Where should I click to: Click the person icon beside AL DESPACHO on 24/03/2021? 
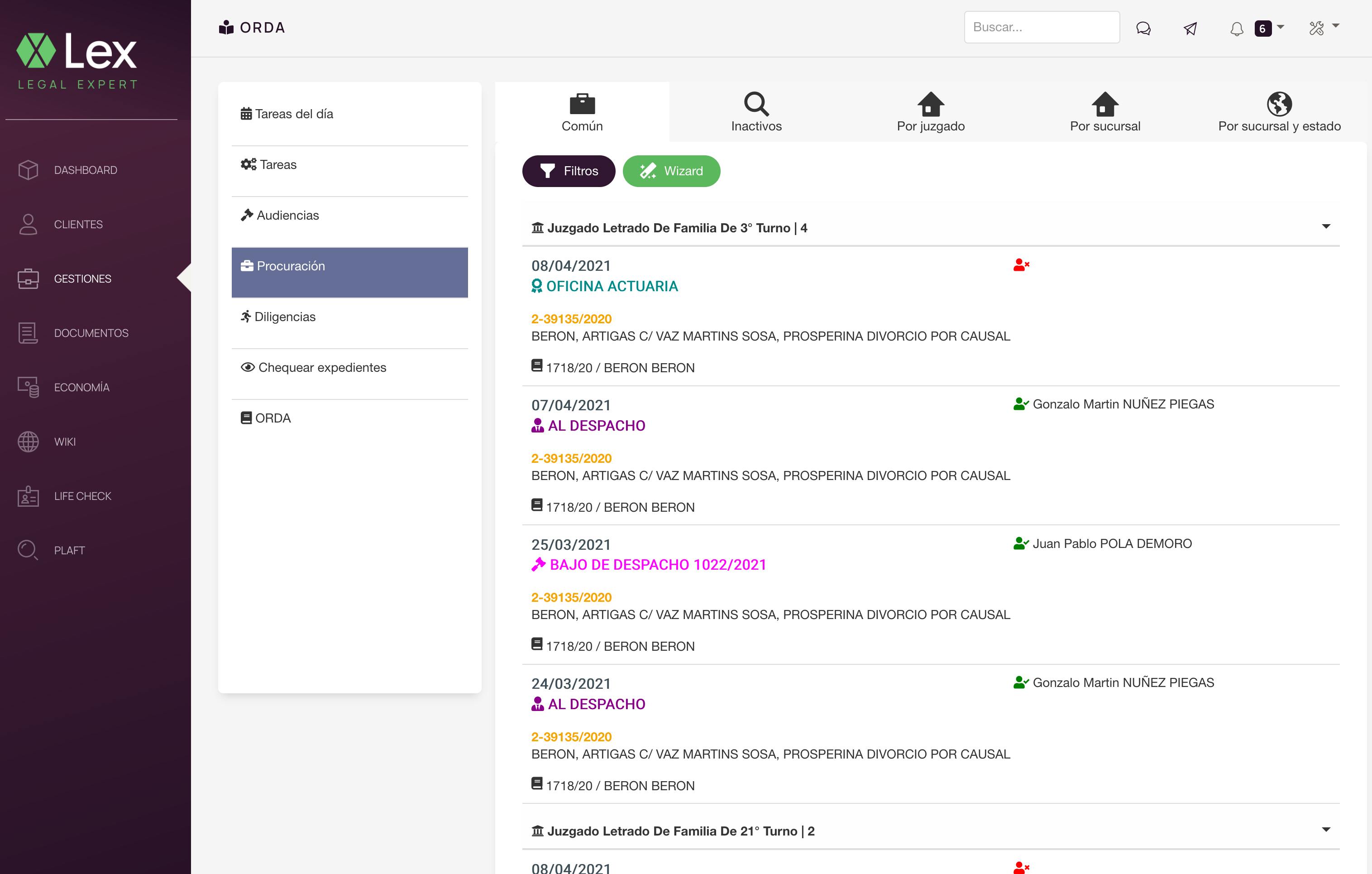[538, 704]
